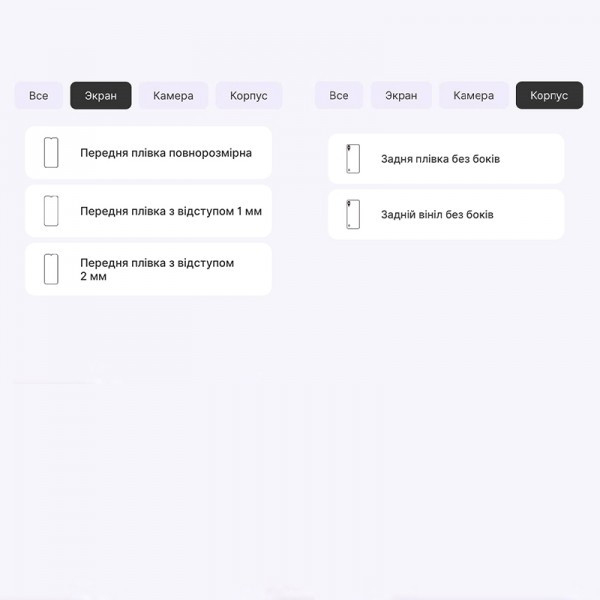This screenshot has height=600, width=600.
Task: Click the phone icon for 2 мм offset film
Action: pyautogui.click(x=51, y=269)
